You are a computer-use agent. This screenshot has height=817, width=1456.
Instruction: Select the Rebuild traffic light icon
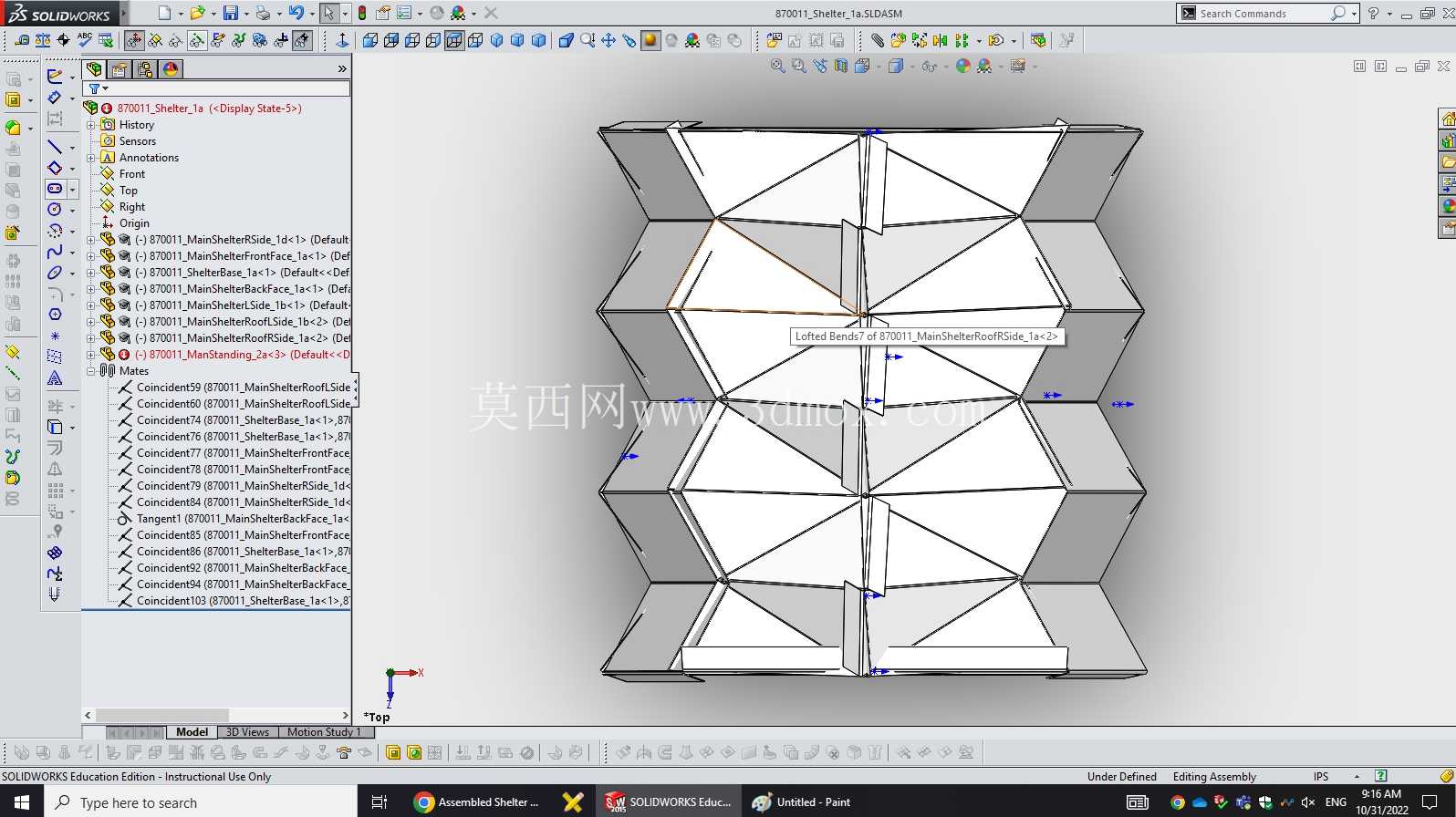pyautogui.click(x=362, y=13)
